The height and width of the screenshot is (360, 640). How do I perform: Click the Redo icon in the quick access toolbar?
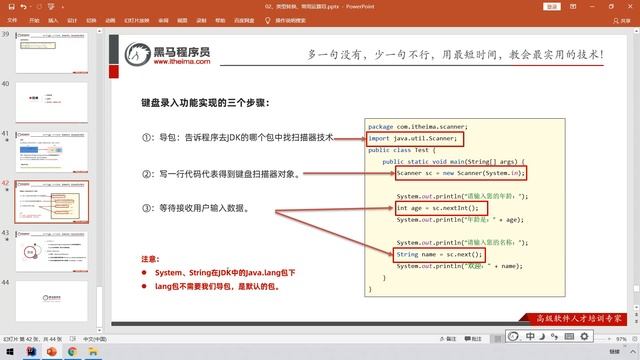click(x=39, y=7)
